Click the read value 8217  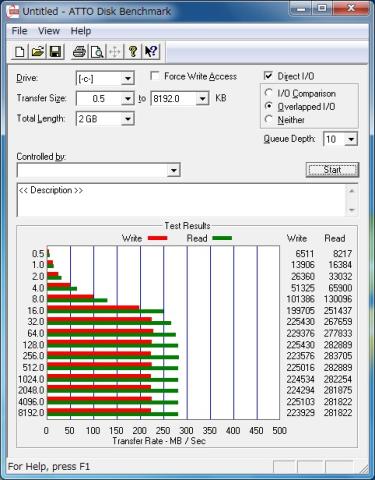point(342,254)
